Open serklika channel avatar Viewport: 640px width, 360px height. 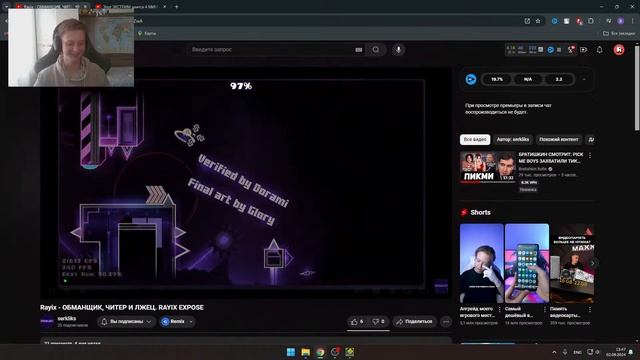[47, 322]
